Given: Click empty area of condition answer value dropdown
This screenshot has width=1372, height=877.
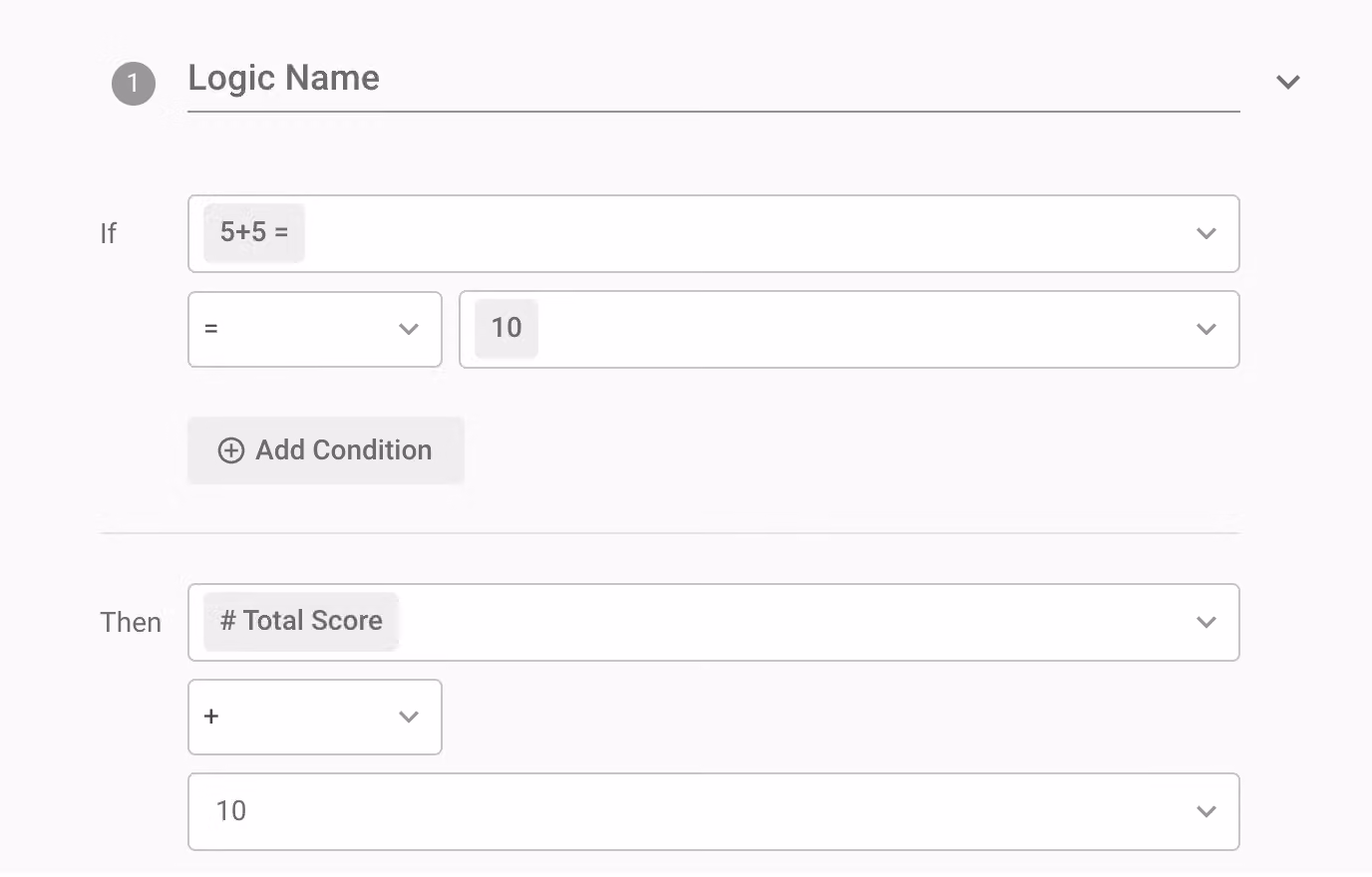Looking at the screenshot, I should click(857, 329).
